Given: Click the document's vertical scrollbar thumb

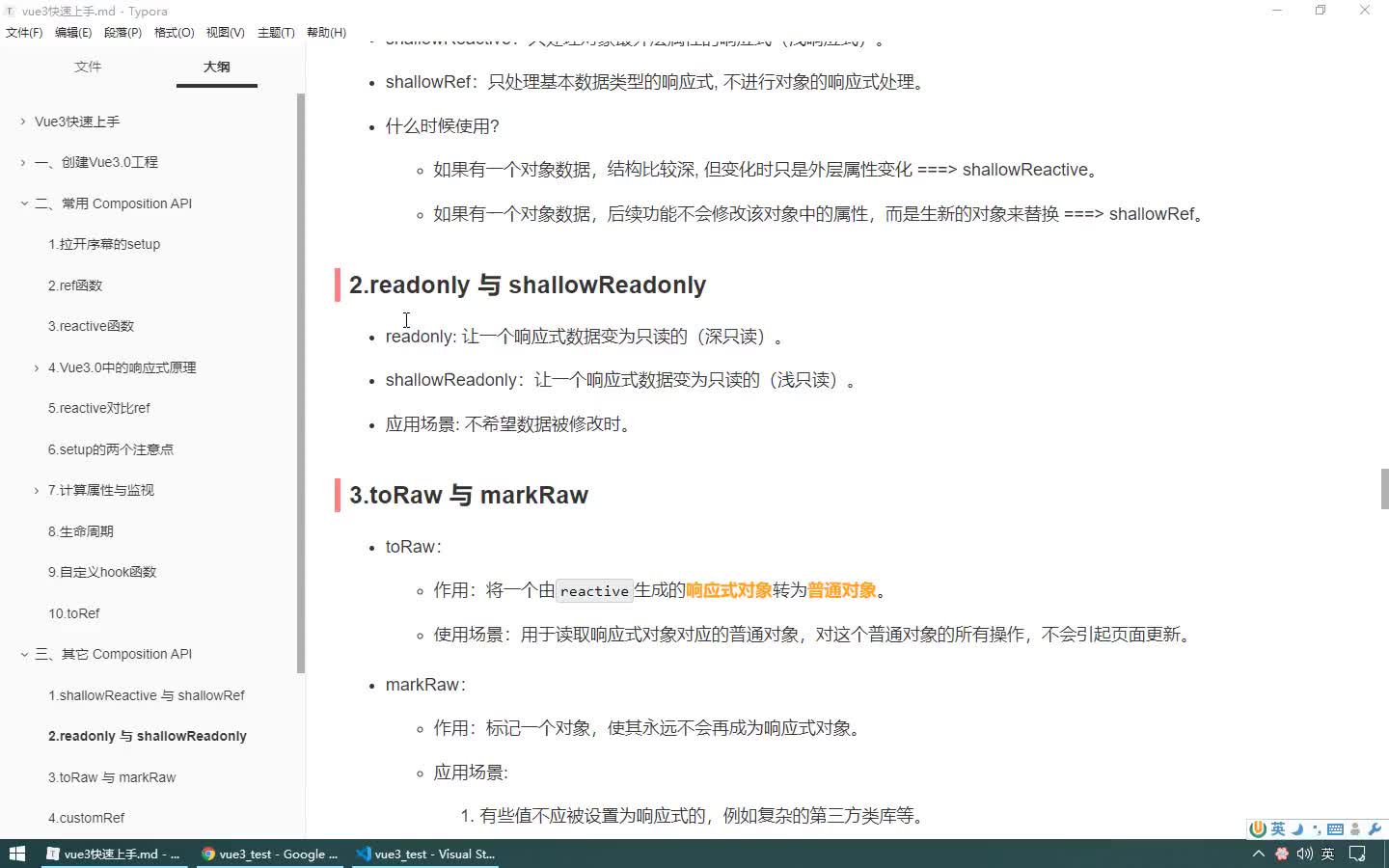Looking at the screenshot, I should (1384, 489).
